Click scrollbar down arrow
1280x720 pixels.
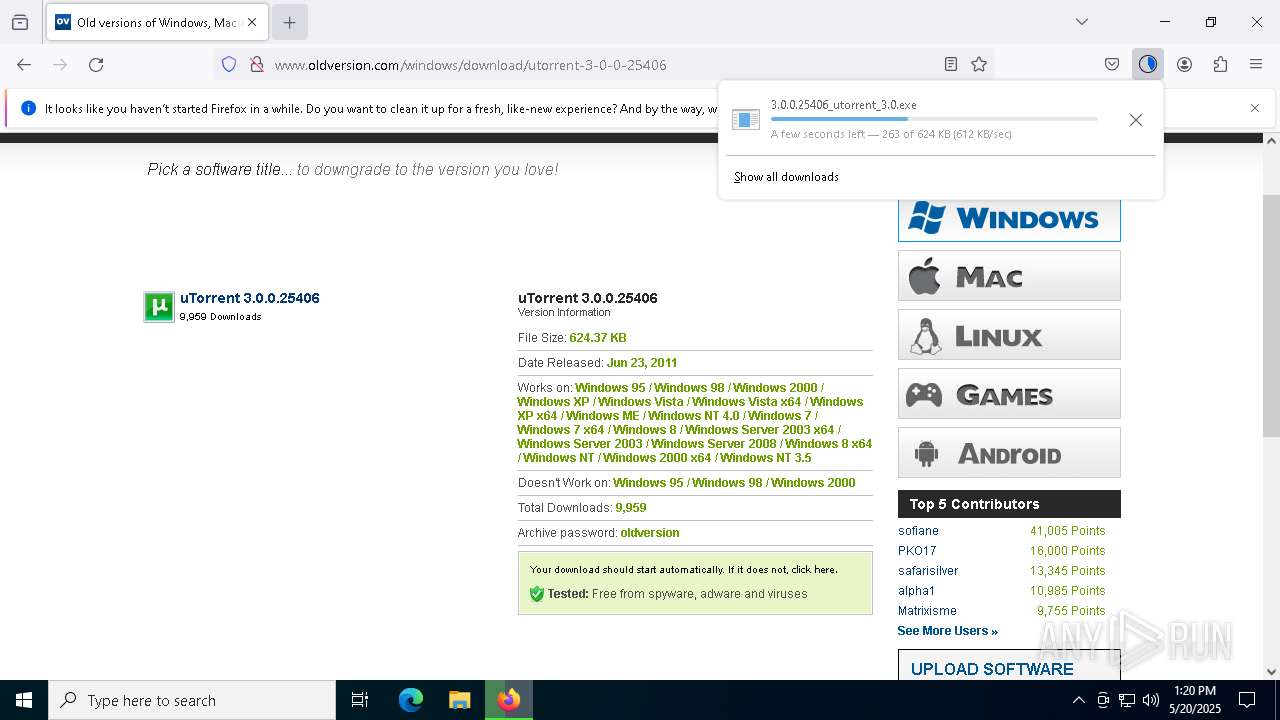click(x=1271, y=672)
